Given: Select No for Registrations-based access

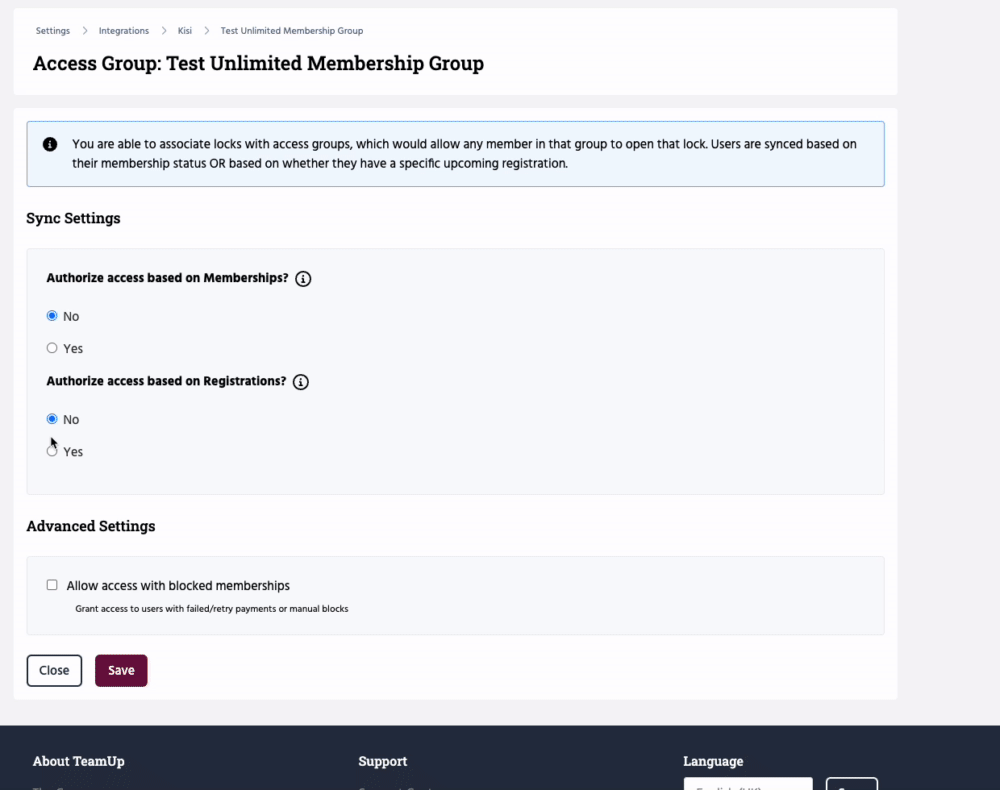Looking at the screenshot, I should (x=52, y=419).
